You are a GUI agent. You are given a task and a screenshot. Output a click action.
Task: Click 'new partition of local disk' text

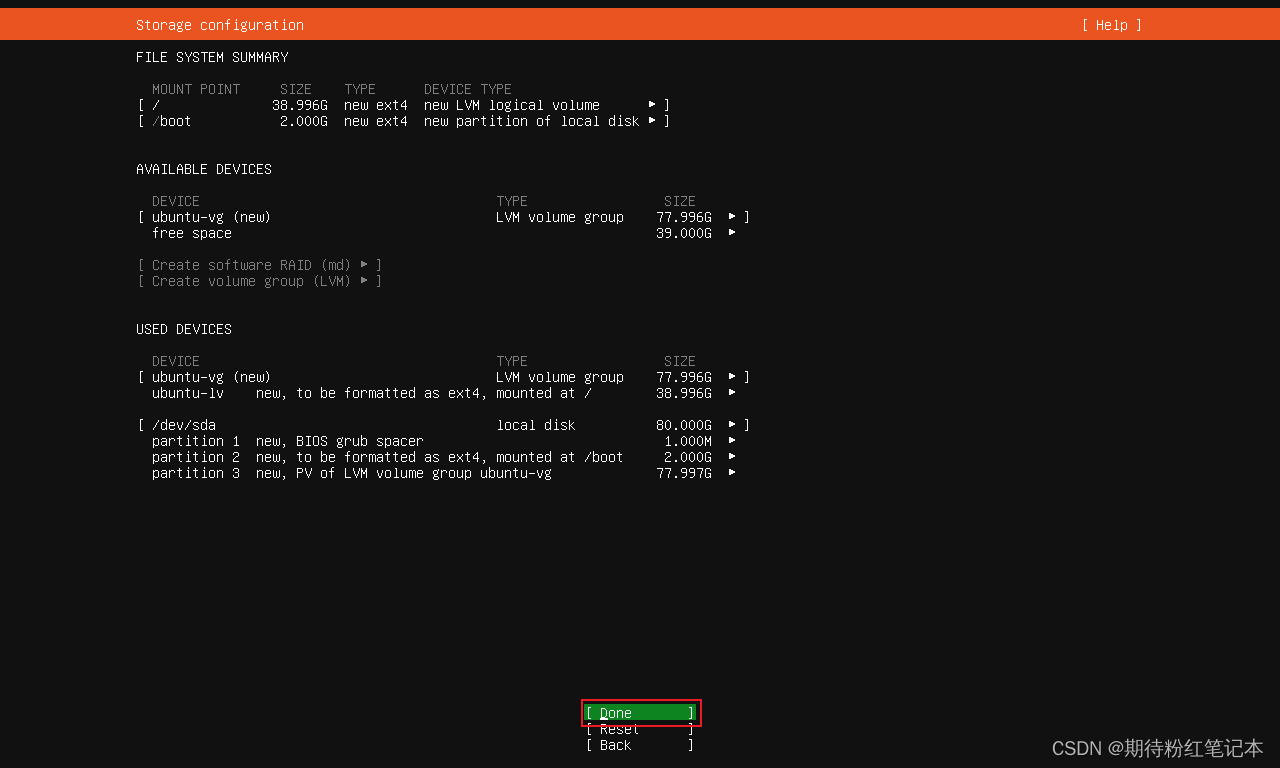(532, 121)
